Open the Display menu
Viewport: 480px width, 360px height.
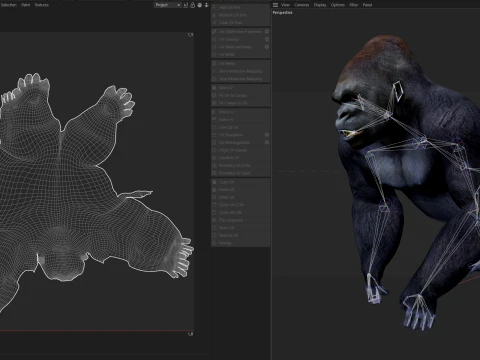[320, 5]
